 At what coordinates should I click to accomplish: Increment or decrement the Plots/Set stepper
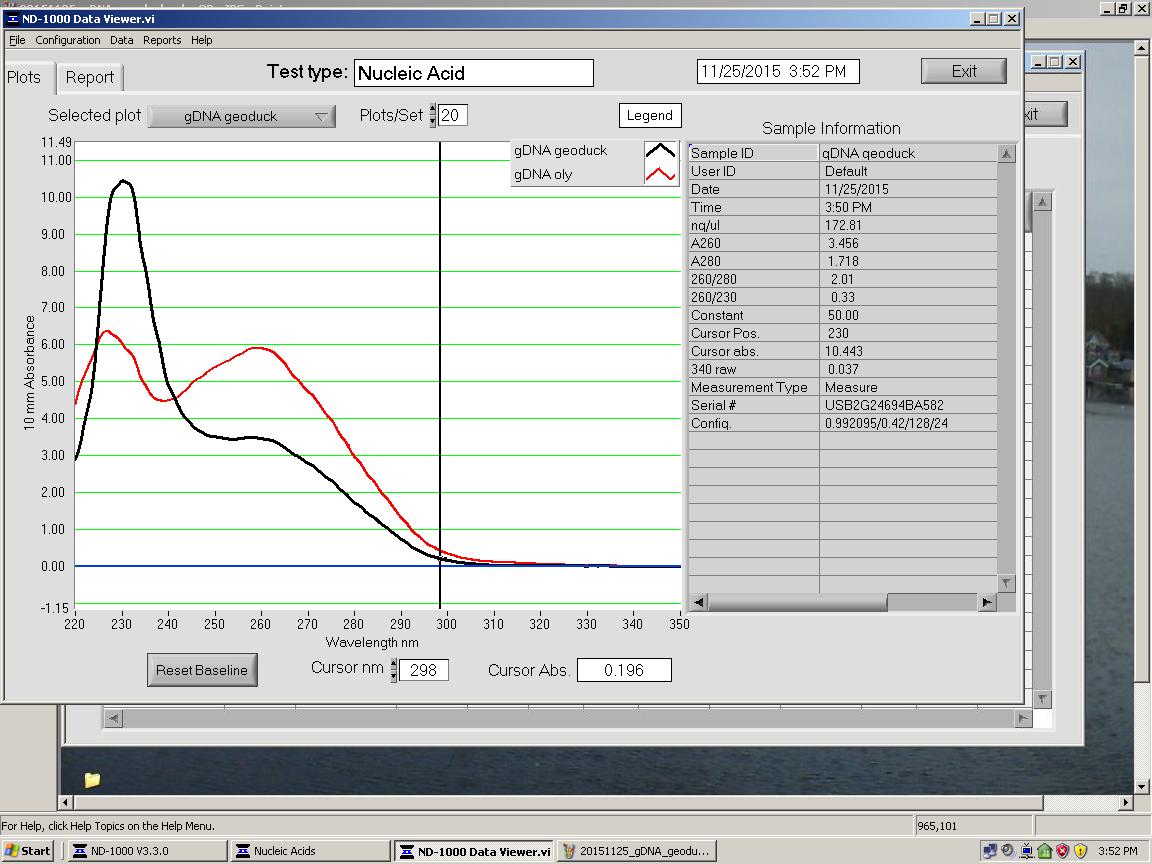click(x=433, y=116)
